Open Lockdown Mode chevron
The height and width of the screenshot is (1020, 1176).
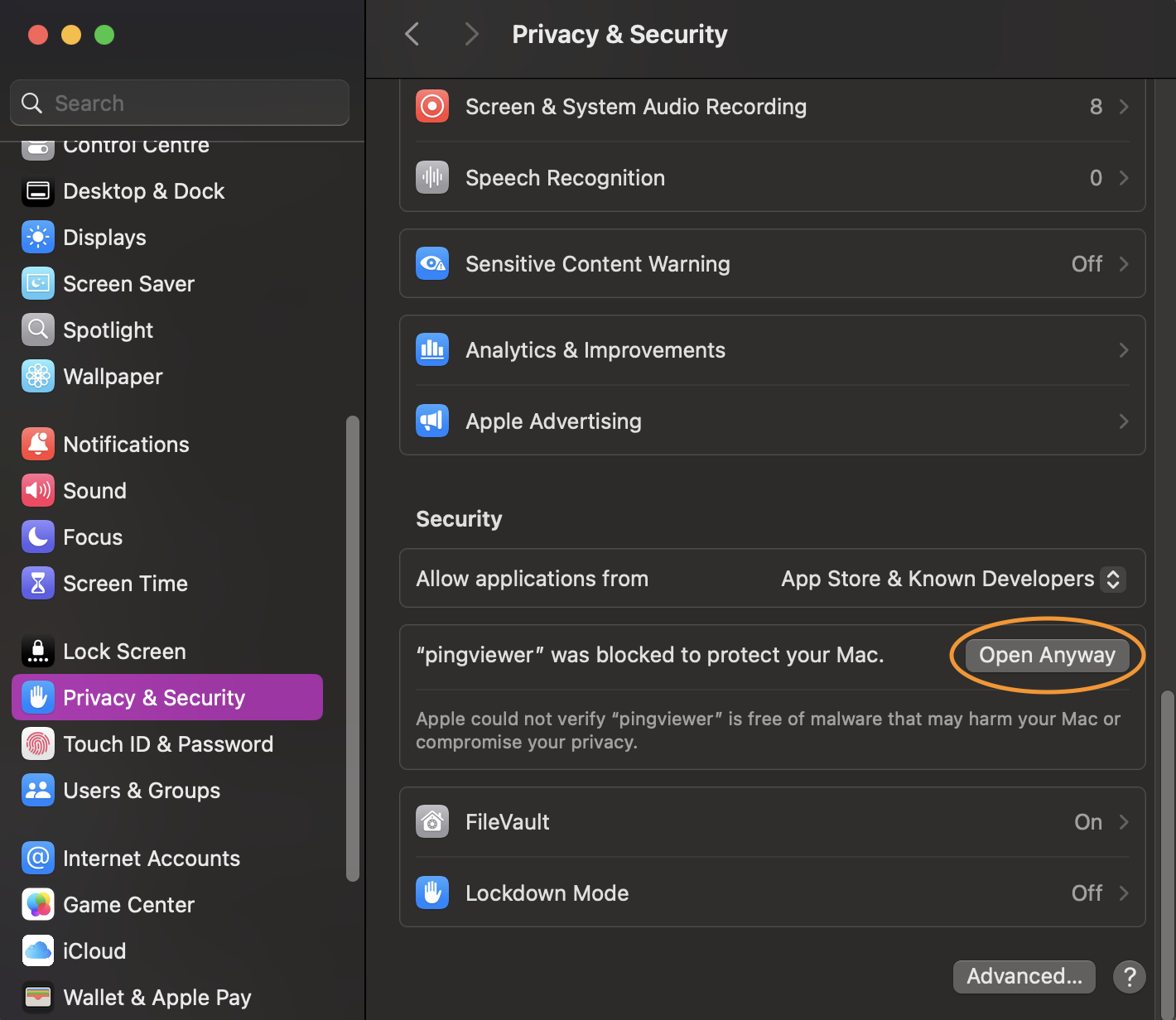click(1124, 893)
